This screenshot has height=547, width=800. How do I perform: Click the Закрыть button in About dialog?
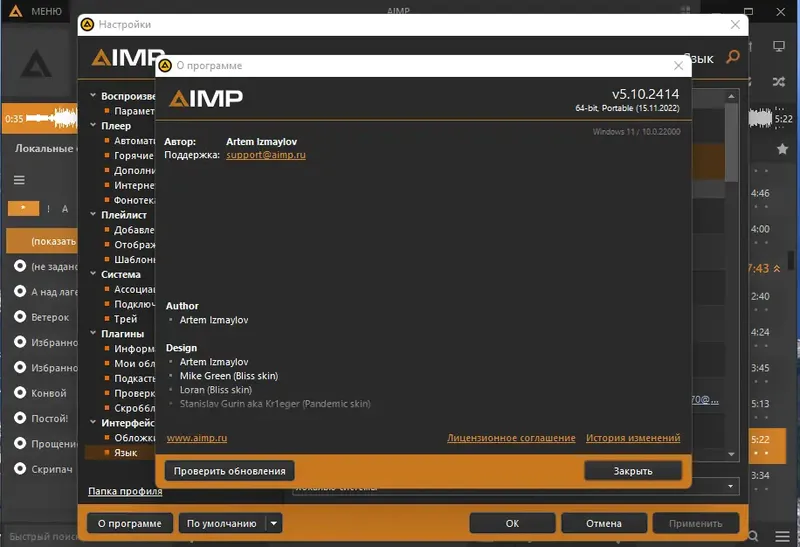pyautogui.click(x=633, y=471)
